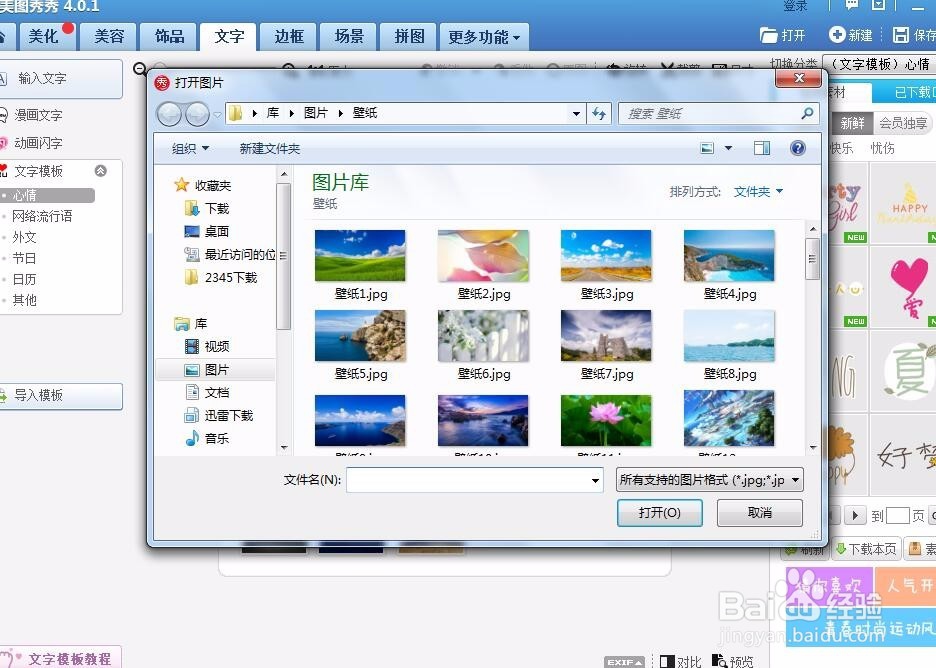This screenshot has height=668, width=936.
Task: Click the Help question-mark icon in the dialog
Action: (x=797, y=148)
